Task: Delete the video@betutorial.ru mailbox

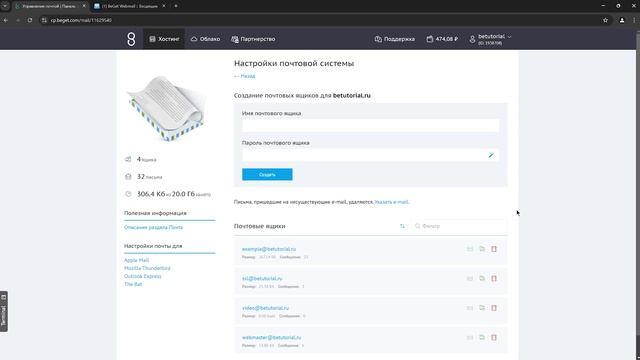Action: pyautogui.click(x=494, y=308)
